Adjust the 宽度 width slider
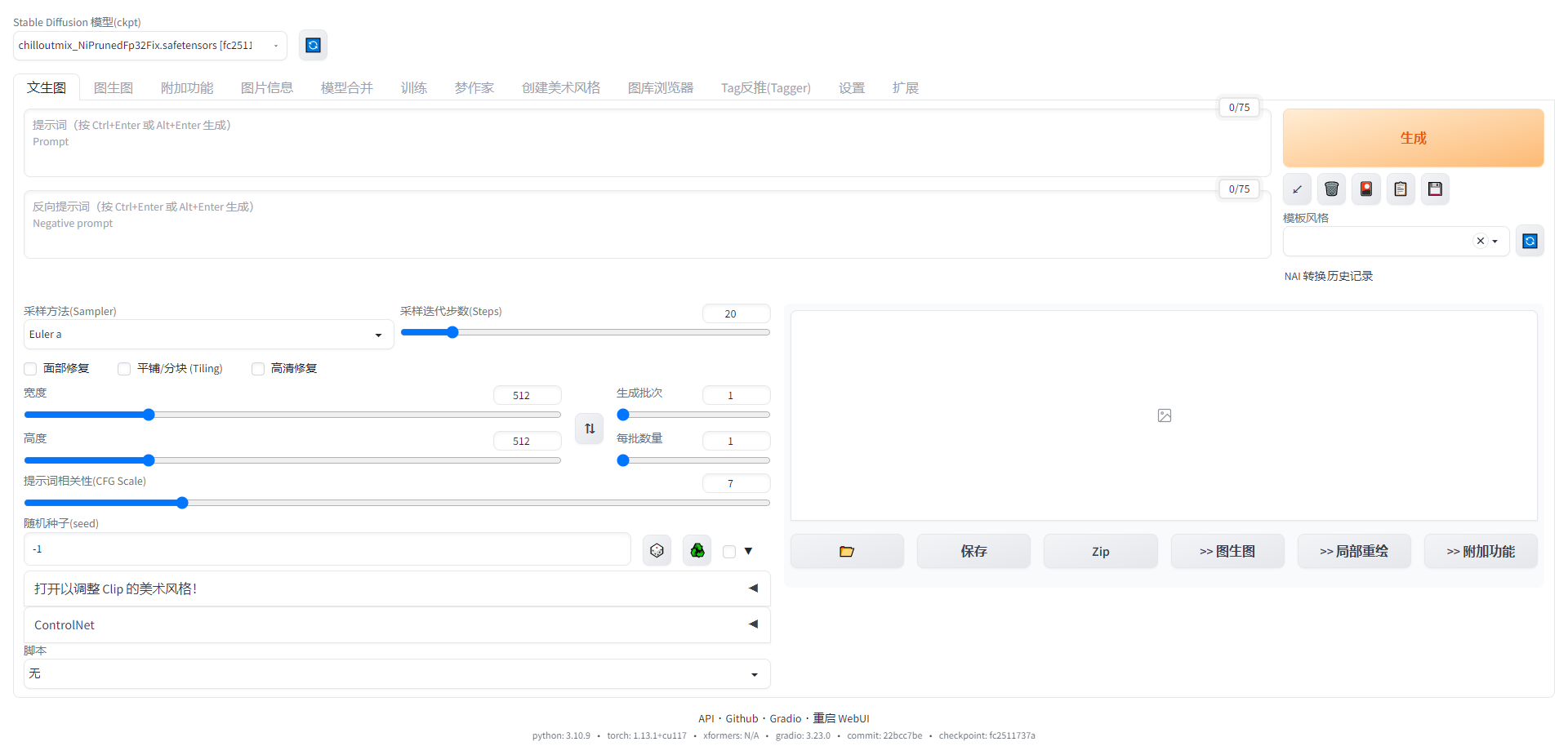1568x755 pixels. click(292, 415)
